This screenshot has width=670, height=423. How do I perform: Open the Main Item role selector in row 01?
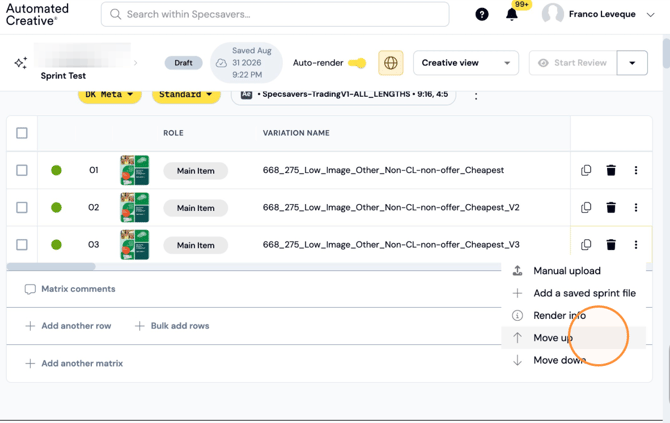coord(196,170)
